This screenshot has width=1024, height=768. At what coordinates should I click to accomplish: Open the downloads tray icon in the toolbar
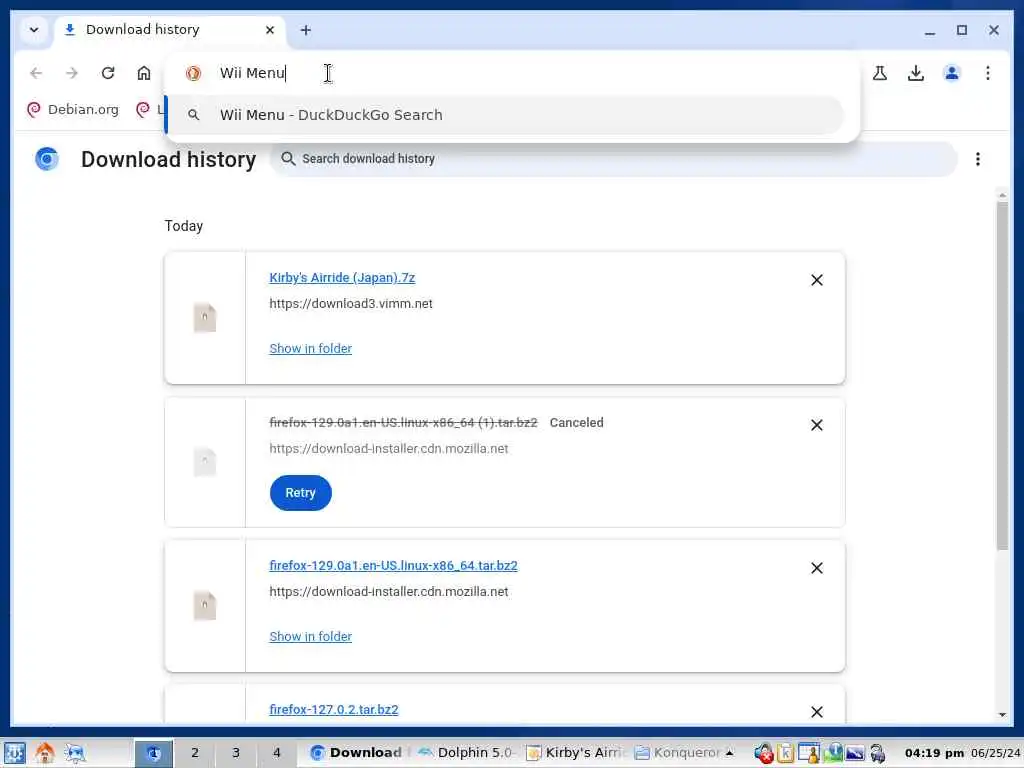pyautogui.click(x=916, y=73)
